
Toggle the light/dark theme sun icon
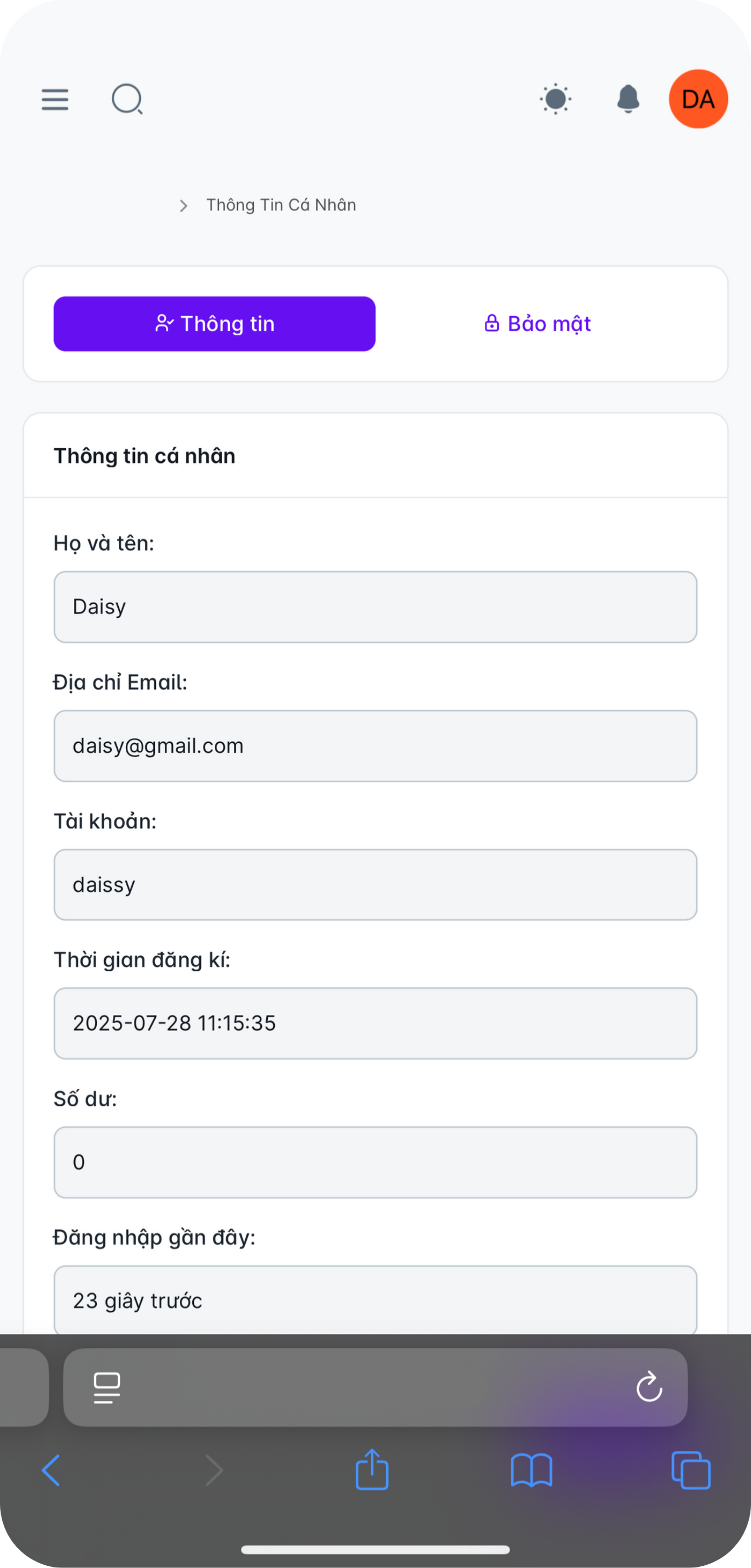click(x=556, y=99)
